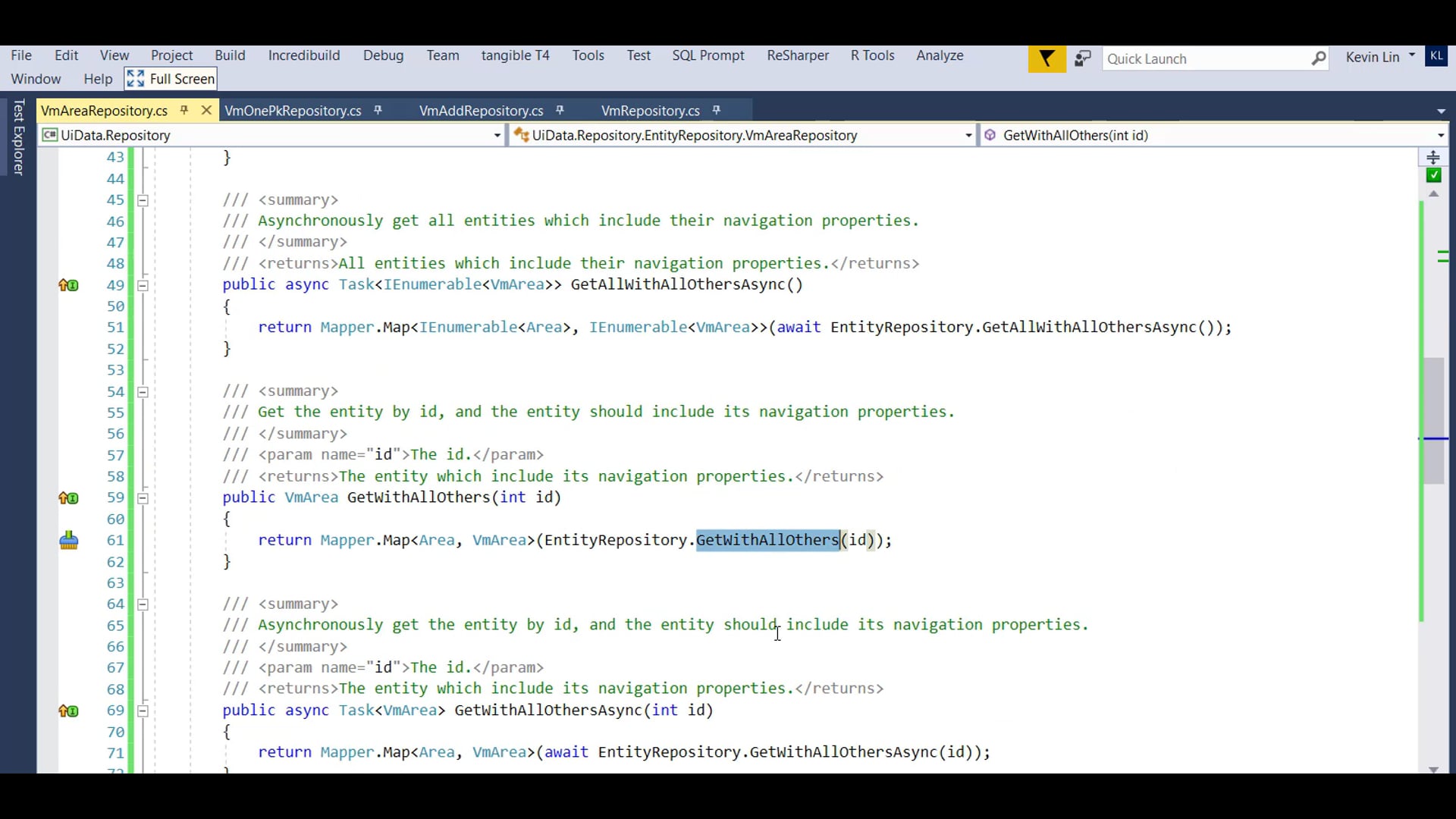Open the ReSharper menu
This screenshot has width=1456, height=819.
(x=798, y=55)
